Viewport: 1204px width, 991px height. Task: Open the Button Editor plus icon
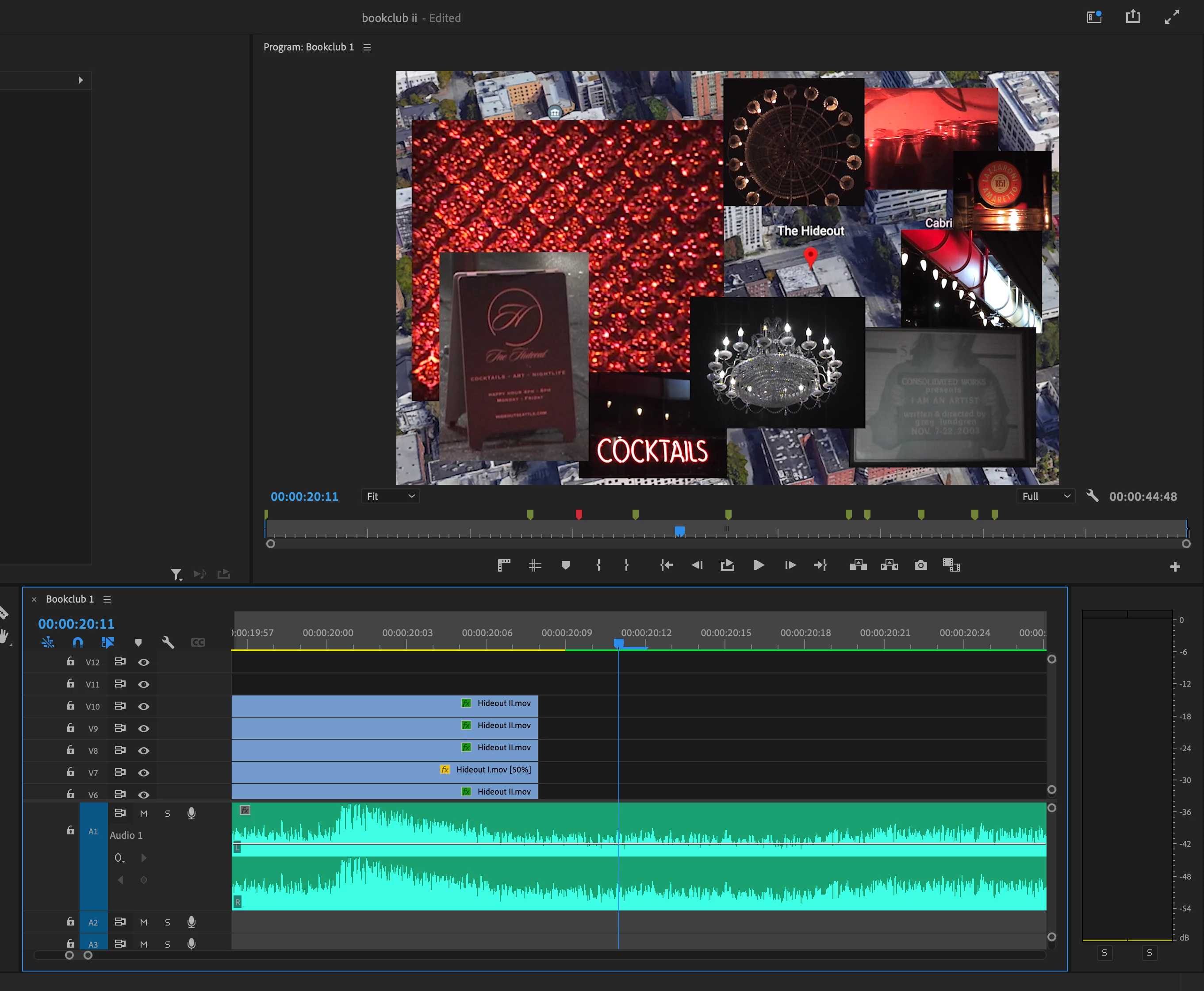click(x=1175, y=567)
